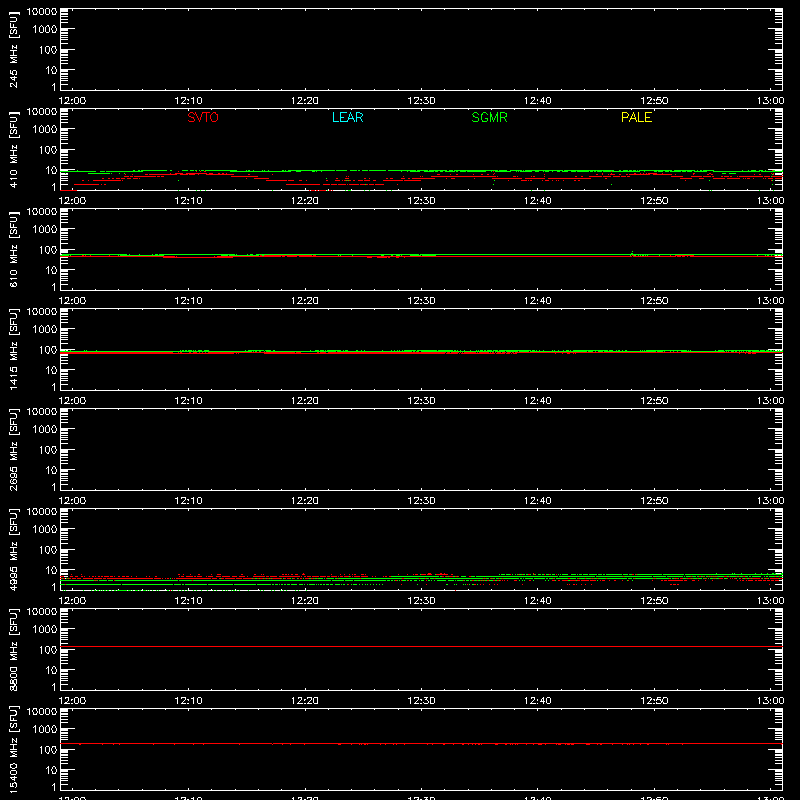This screenshot has height=800, width=800.
Task: Select the 1415 MHz [SFU] axis title
Action: (14, 349)
